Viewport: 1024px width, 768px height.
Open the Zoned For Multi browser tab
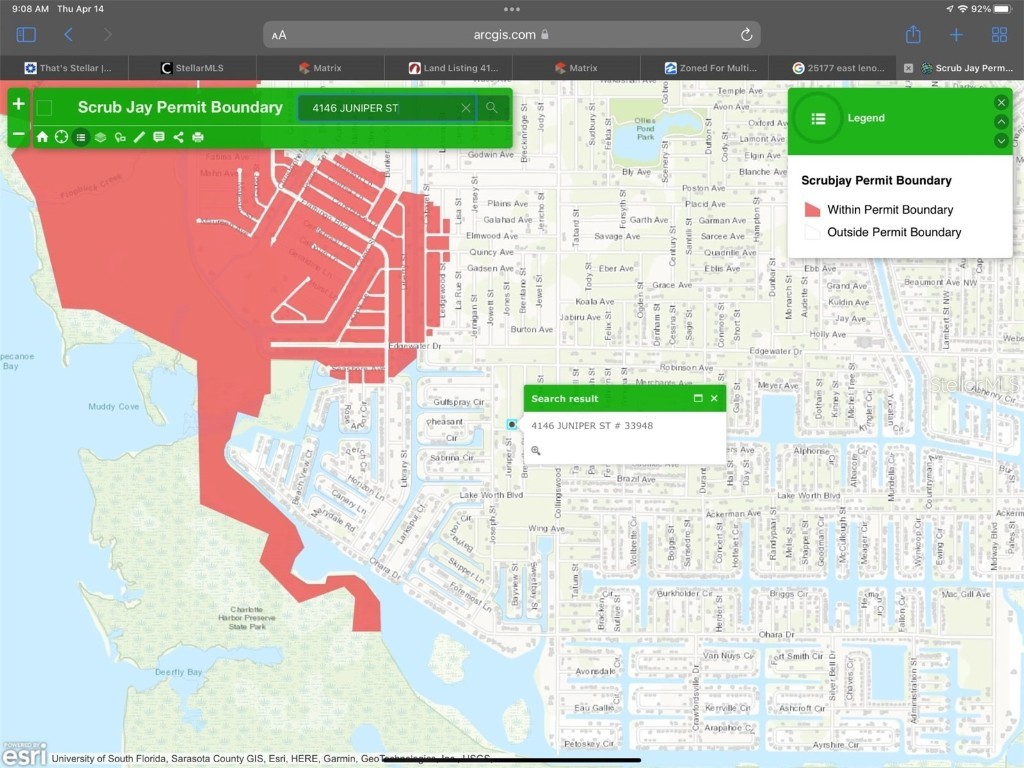[x=716, y=68]
